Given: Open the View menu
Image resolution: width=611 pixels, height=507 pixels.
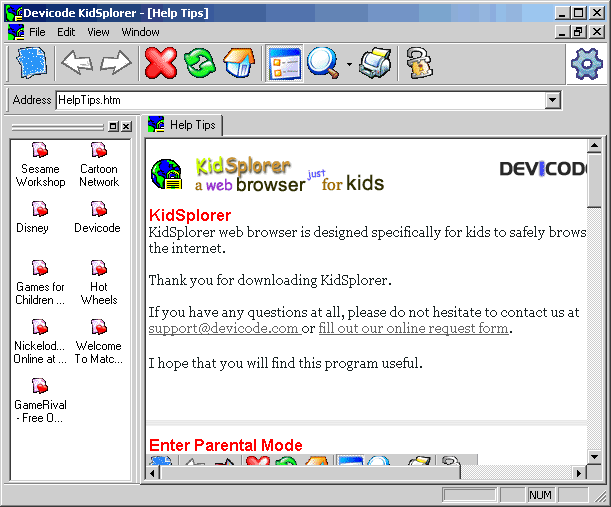Looking at the screenshot, I should coord(98,32).
